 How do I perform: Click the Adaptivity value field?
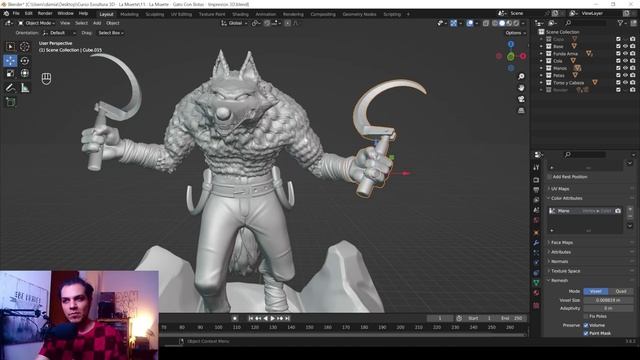(608, 308)
